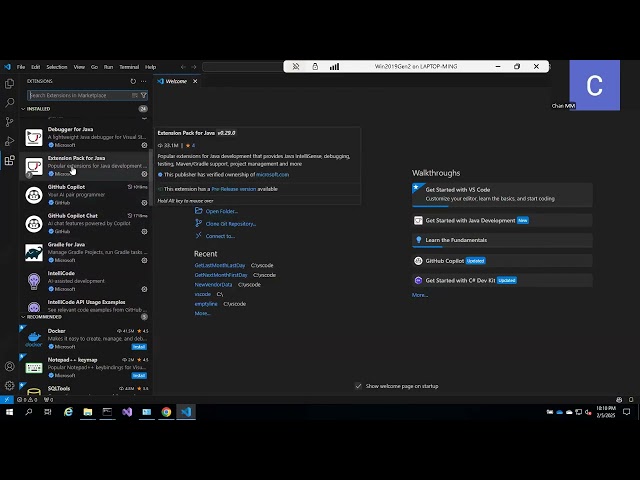
Task: Open the GitHub Copilot walkthrough
Action: pos(502,261)
